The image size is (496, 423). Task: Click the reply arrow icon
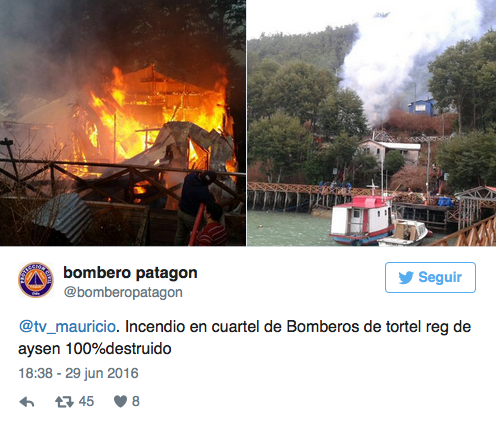[x=27, y=402]
